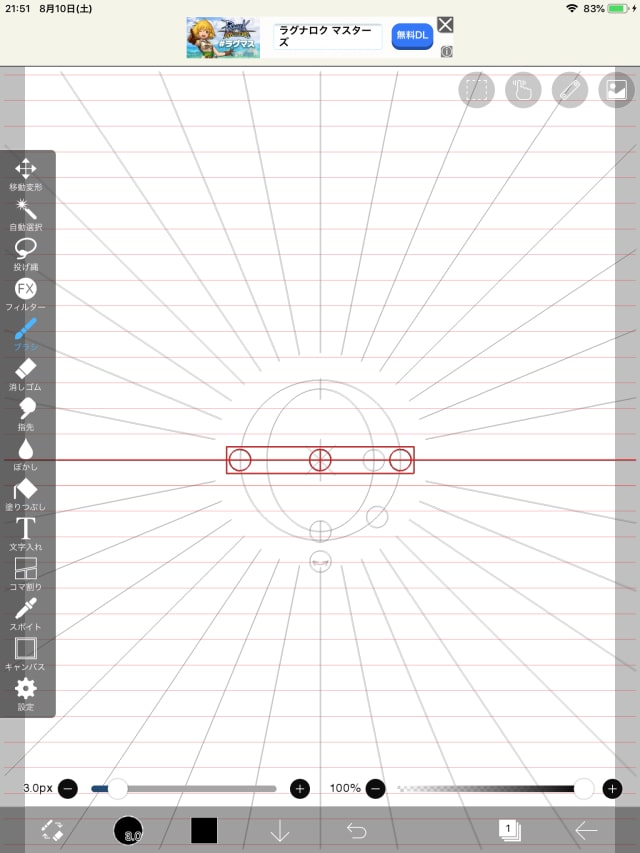Select the Eyedropper (スポイト) tool
640x853 pixels.
point(26,614)
